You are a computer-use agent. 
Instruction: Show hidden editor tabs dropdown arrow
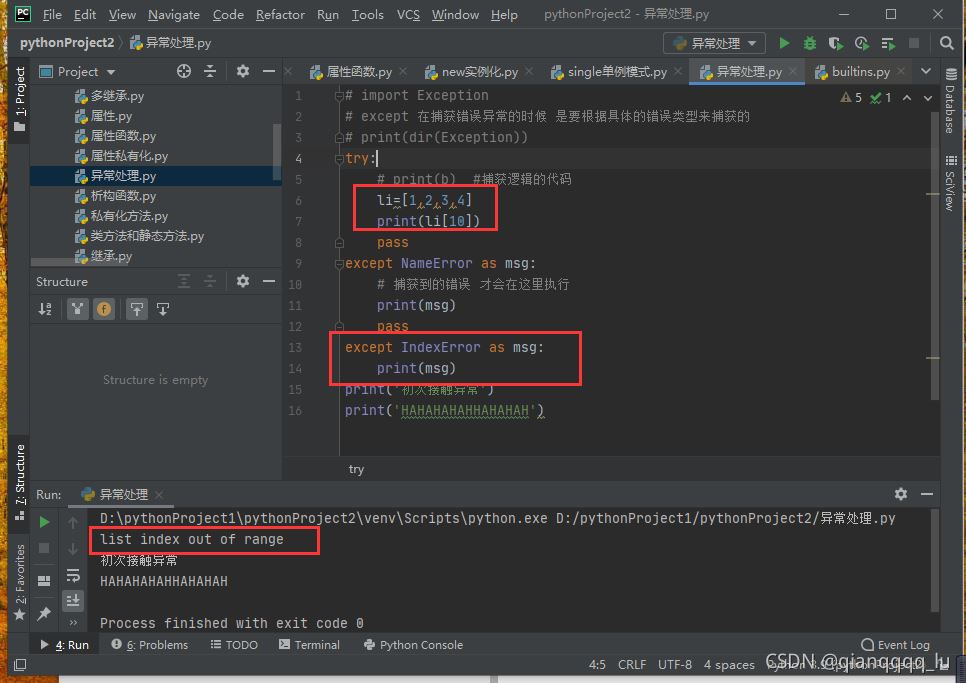coord(925,71)
